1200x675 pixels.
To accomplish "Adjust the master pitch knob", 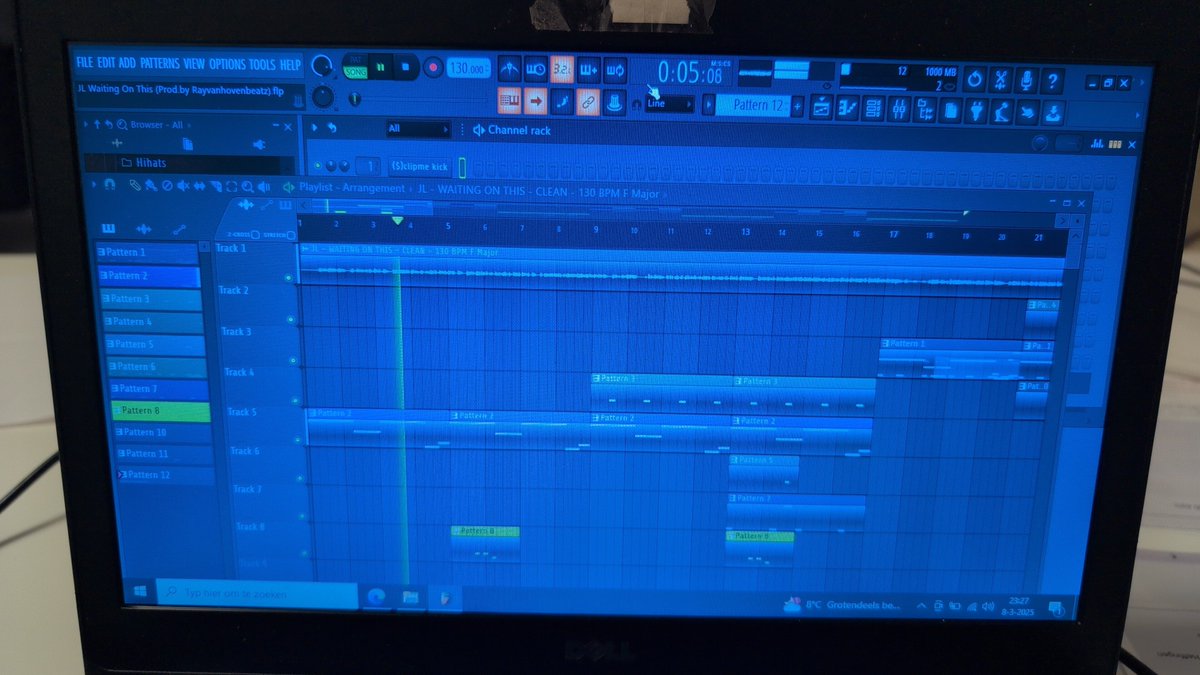I will pyautogui.click(x=322, y=96).
